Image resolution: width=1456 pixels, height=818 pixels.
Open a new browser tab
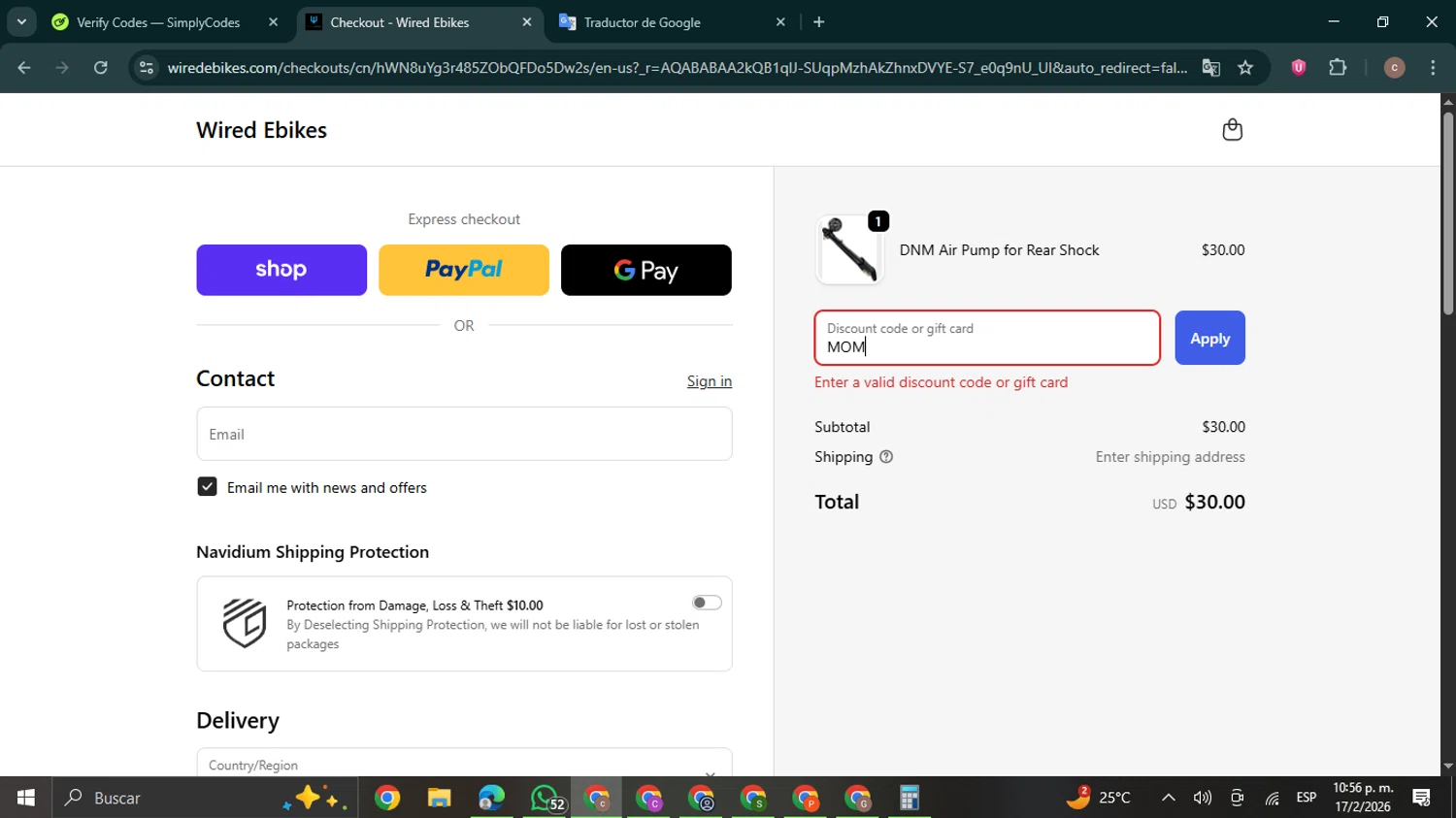[819, 22]
